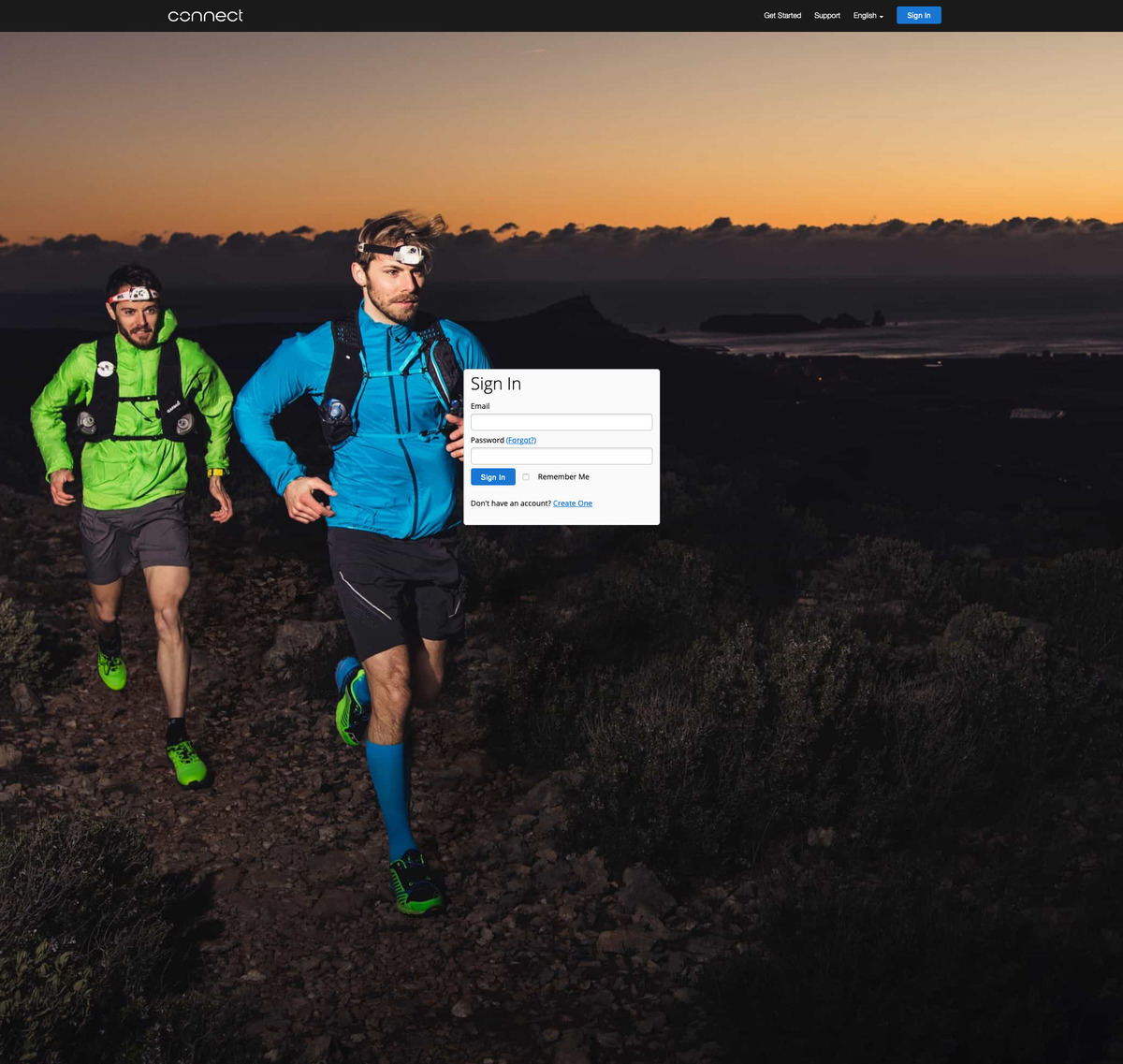This screenshot has height=1064, width=1123.
Task: Open the Get Started page
Action: click(782, 16)
